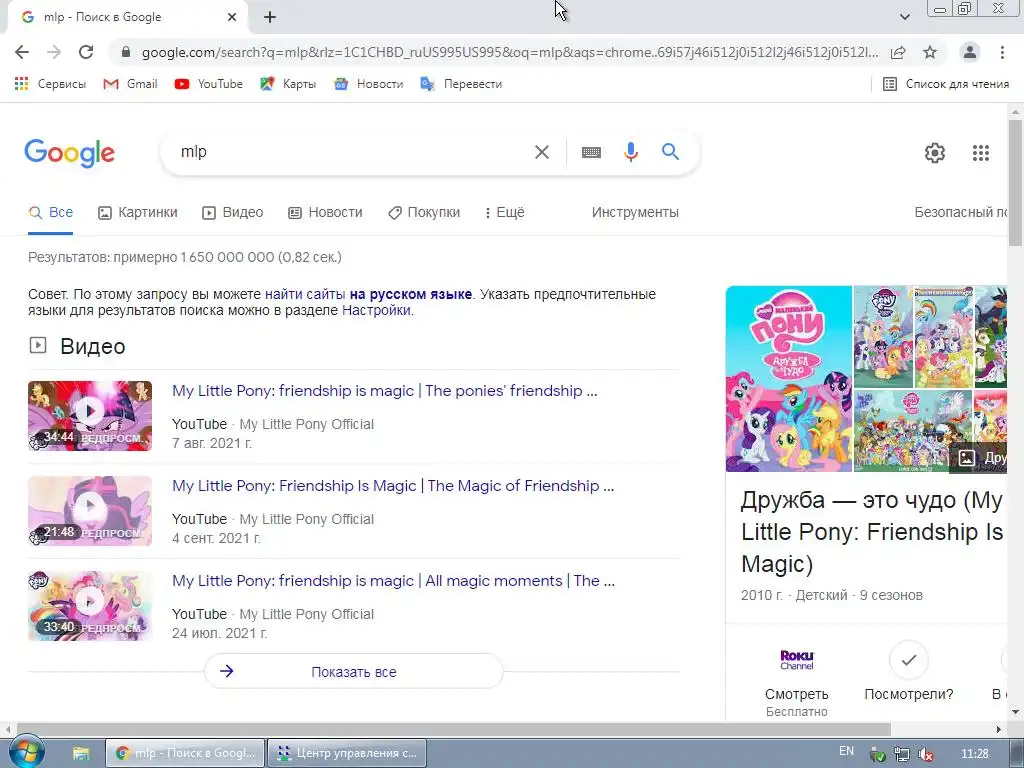
Task: Close the mlp Google search tab
Action: [x=232, y=18]
